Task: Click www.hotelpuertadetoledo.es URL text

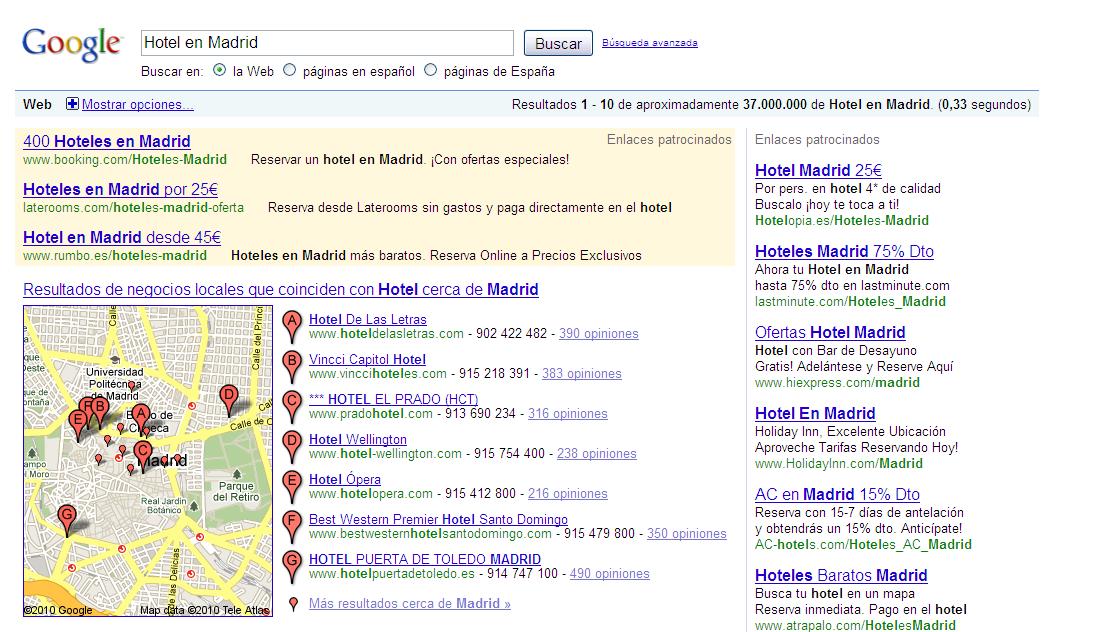Action: tap(392, 574)
